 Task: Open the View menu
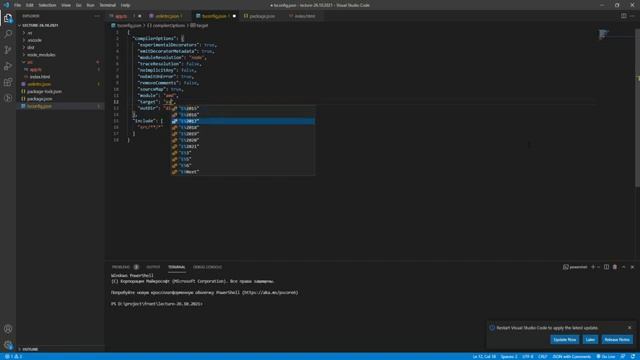point(66,5)
